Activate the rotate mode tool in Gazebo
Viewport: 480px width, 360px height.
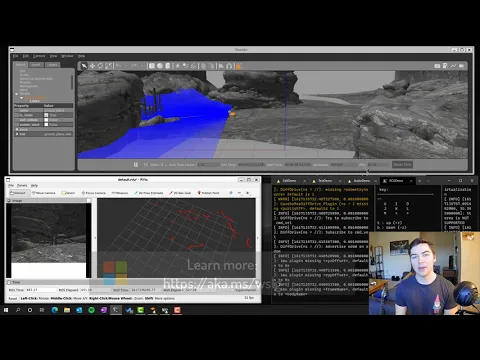click(x=100, y=66)
